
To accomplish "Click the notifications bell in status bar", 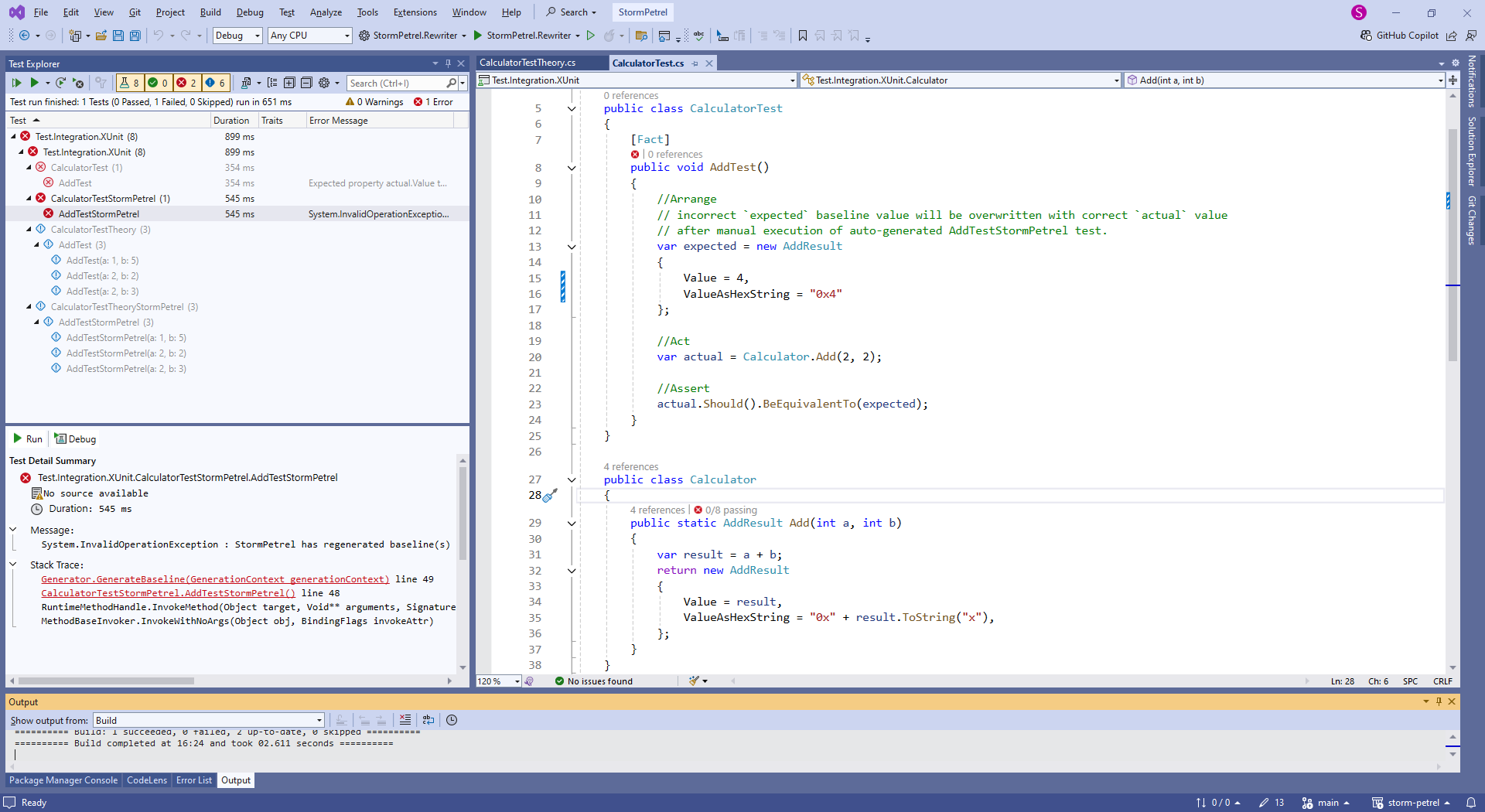I will click(1470, 803).
